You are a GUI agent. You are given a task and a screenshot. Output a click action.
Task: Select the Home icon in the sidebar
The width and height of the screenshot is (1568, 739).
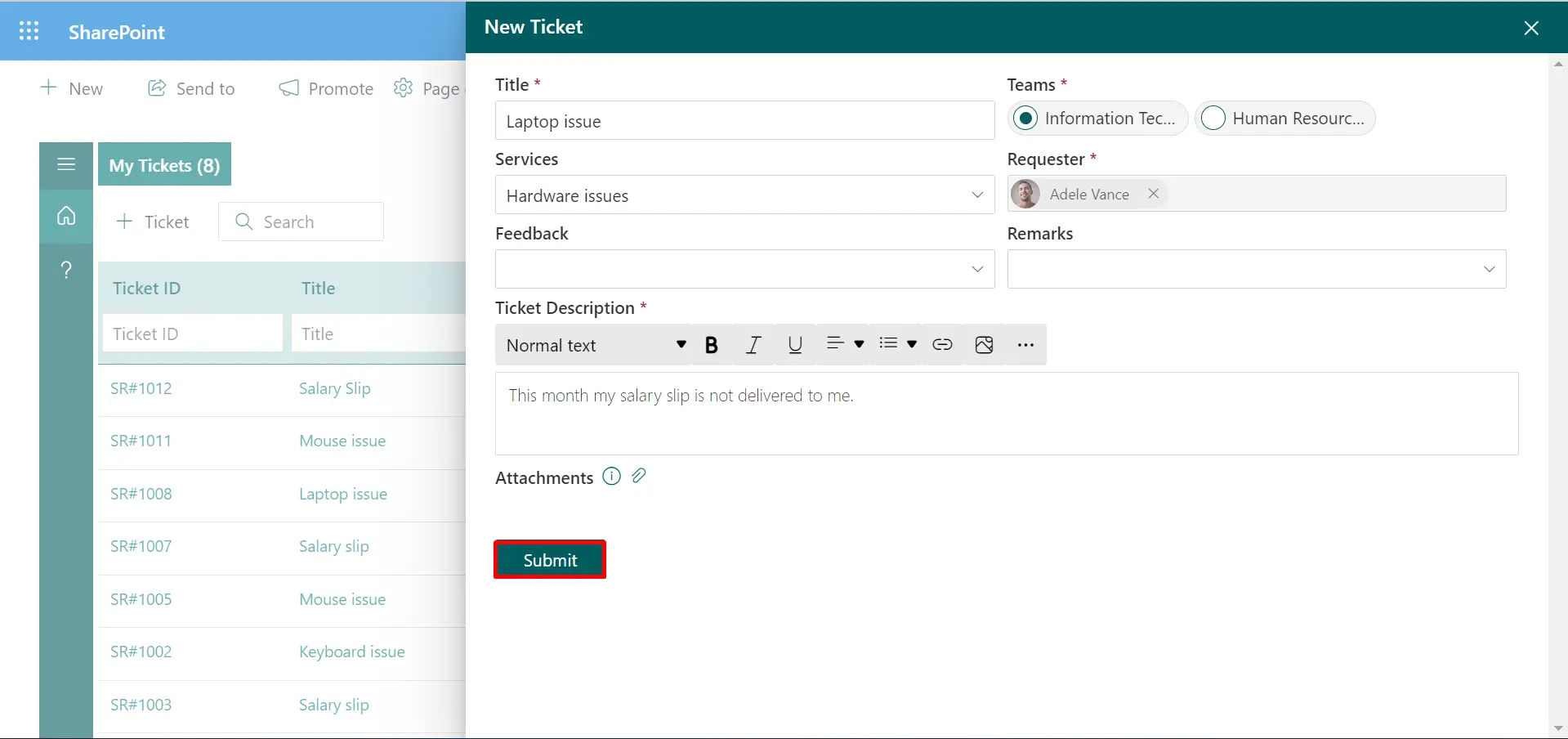[65, 216]
